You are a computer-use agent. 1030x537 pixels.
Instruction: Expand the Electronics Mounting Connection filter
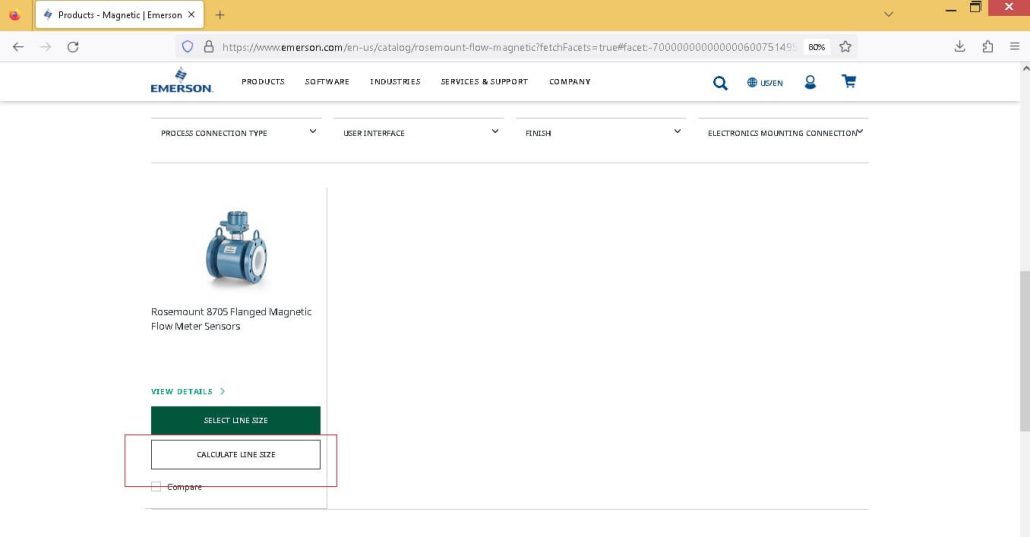coord(783,133)
